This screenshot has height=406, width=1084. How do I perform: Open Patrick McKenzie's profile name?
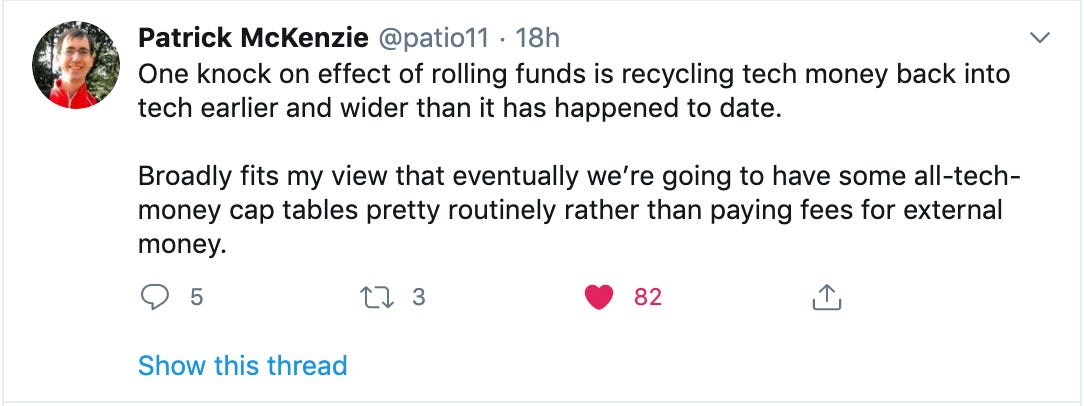tap(254, 39)
